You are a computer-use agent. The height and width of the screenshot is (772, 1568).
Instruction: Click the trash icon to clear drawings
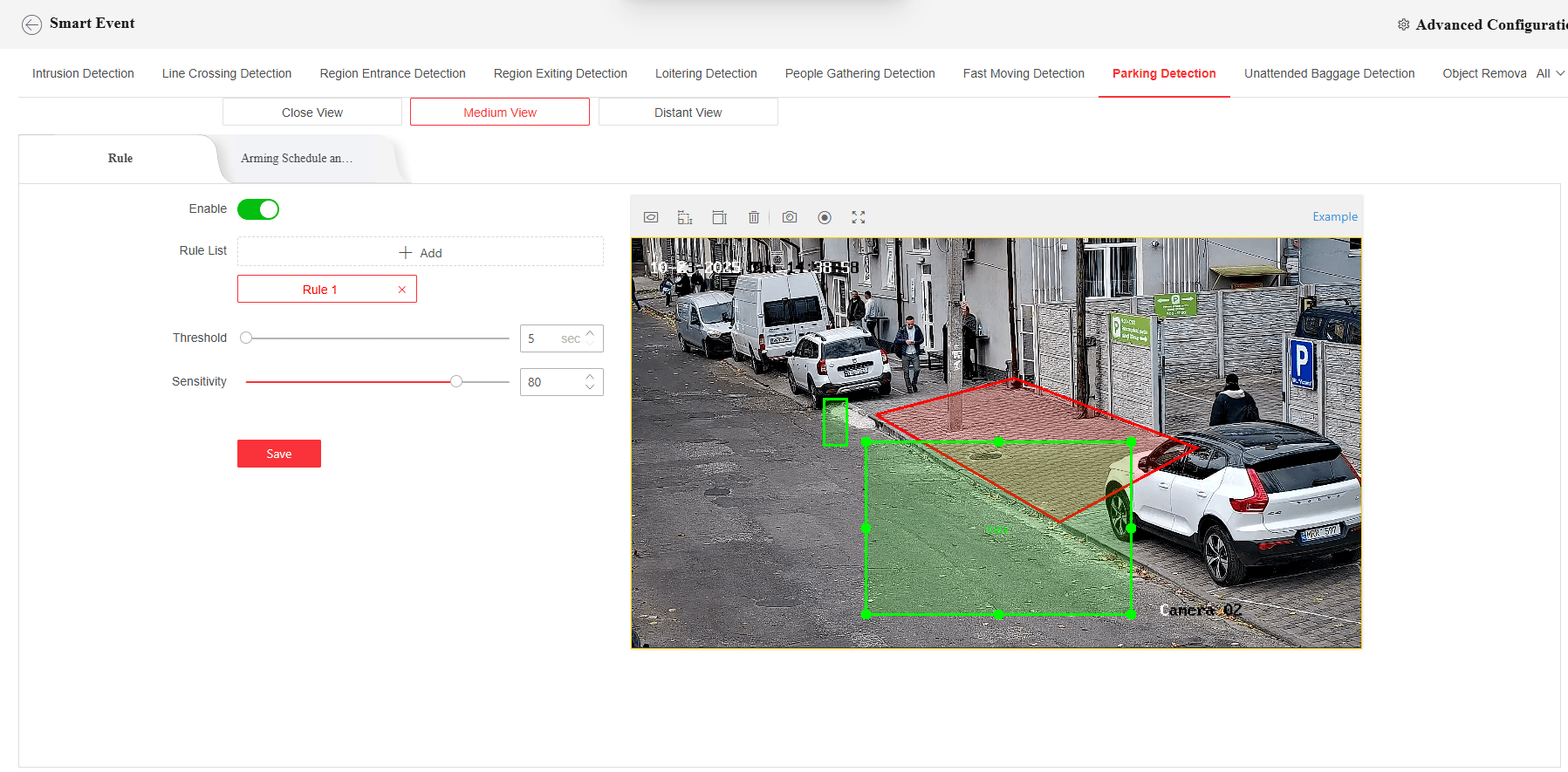pos(754,217)
